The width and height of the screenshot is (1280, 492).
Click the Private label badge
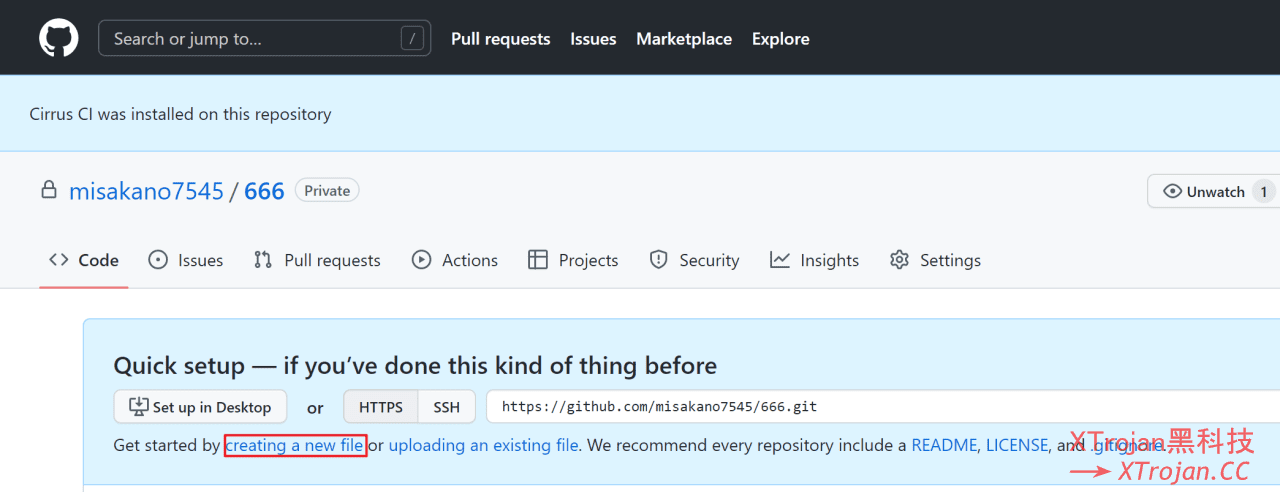327,190
